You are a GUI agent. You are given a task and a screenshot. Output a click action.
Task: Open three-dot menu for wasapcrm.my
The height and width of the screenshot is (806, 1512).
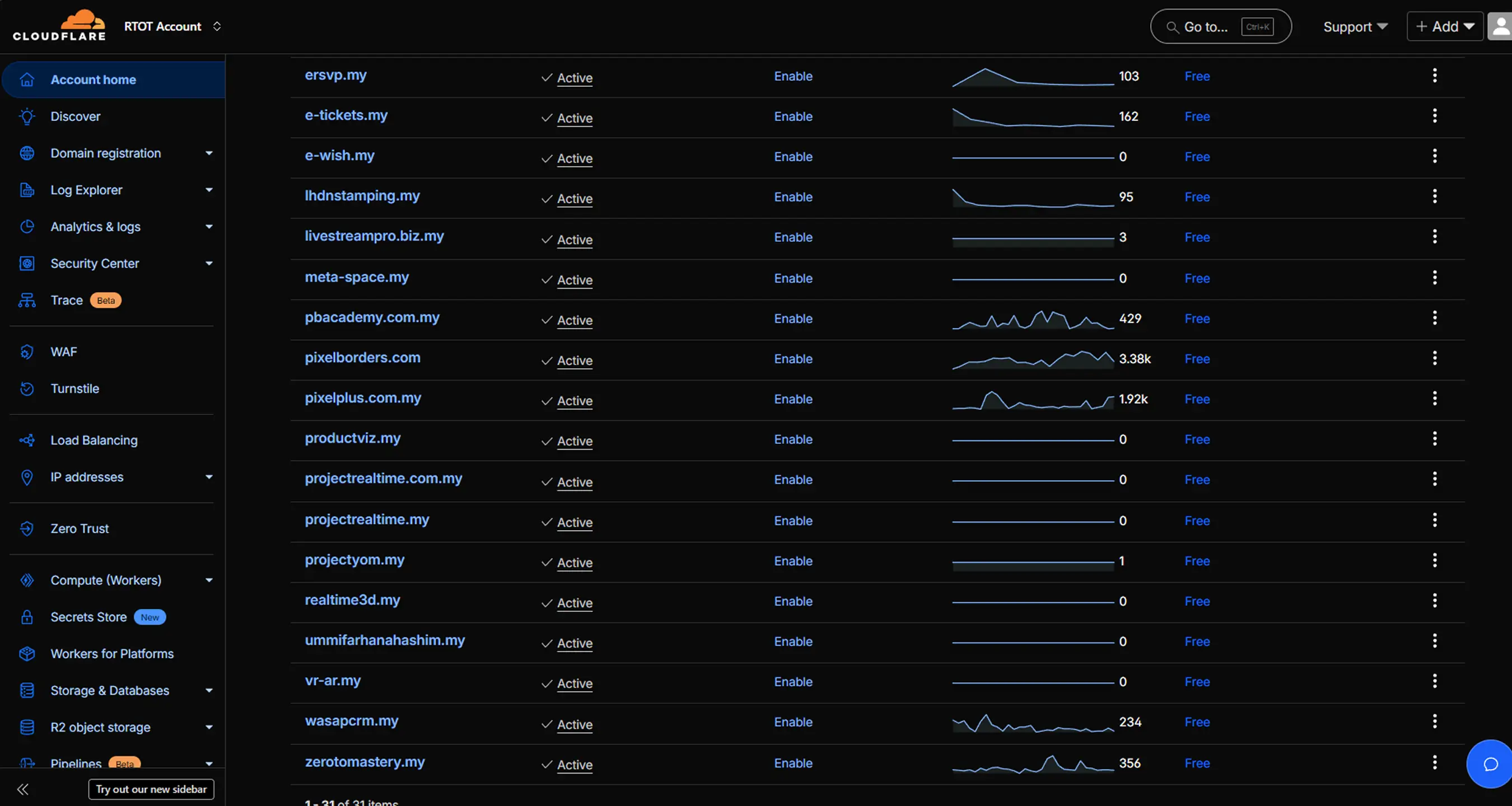[x=1435, y=721]
